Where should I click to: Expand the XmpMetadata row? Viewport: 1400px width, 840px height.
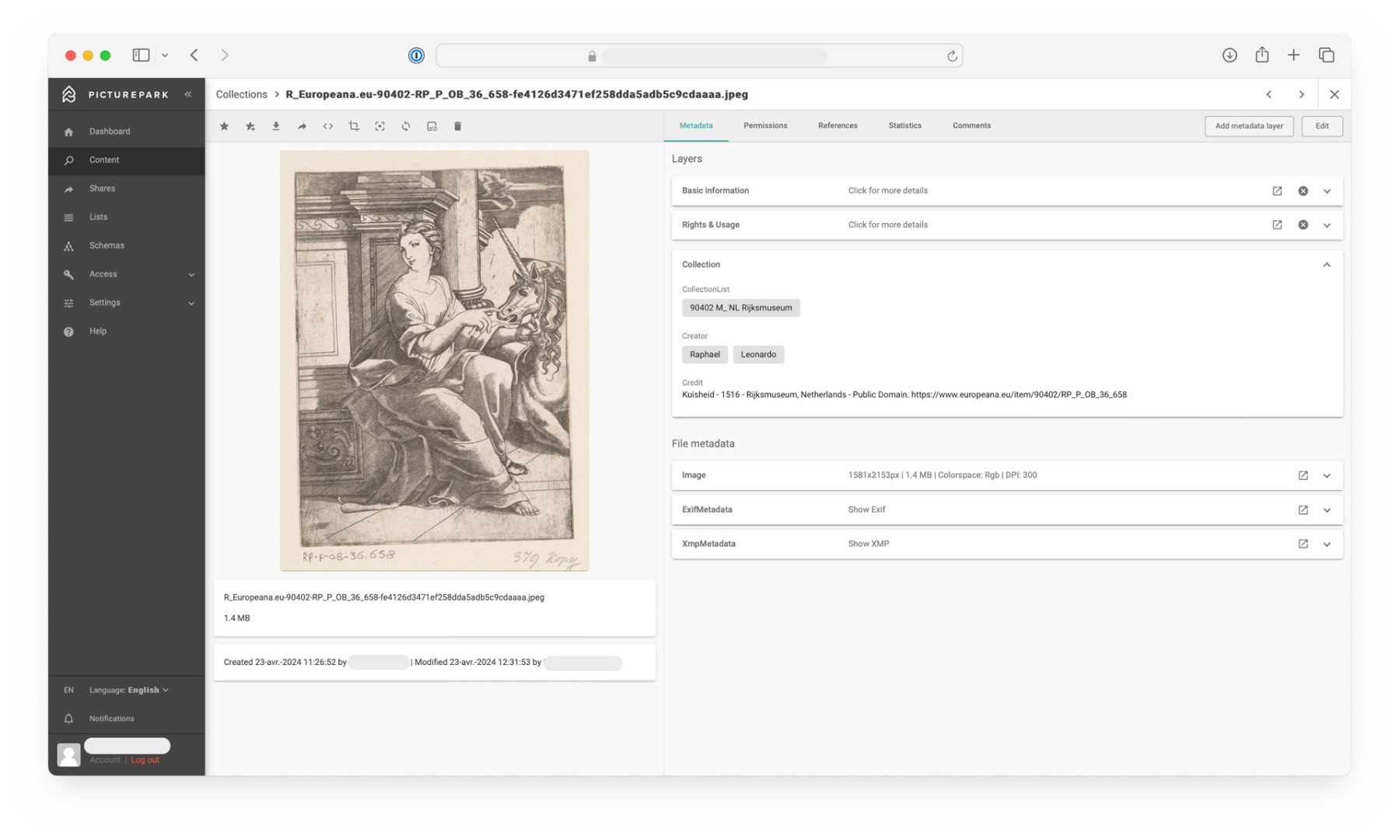tap(1327, 544)
